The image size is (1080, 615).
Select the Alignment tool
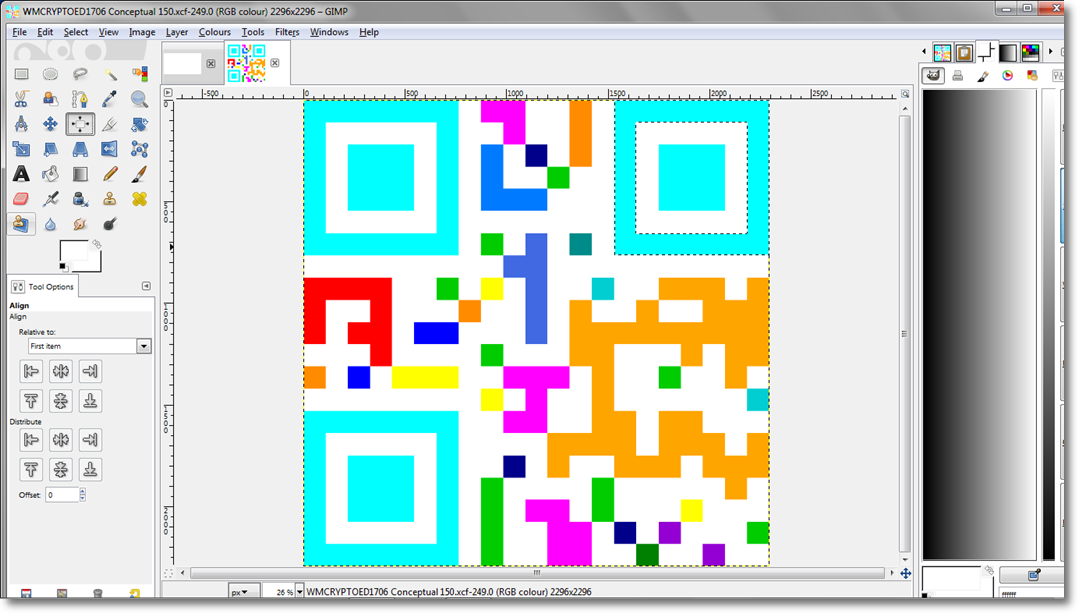(80, 124)
